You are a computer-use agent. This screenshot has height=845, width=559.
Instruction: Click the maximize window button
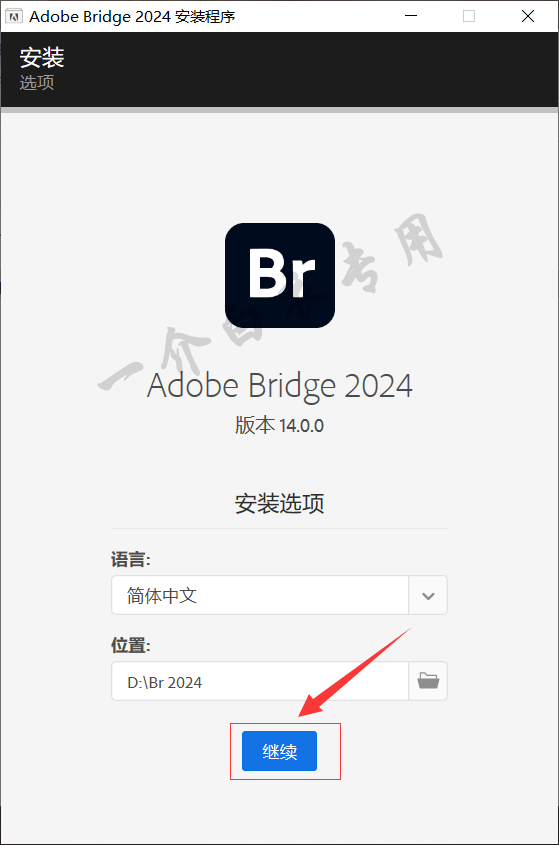pyautogui.click(x=469, y=16)
